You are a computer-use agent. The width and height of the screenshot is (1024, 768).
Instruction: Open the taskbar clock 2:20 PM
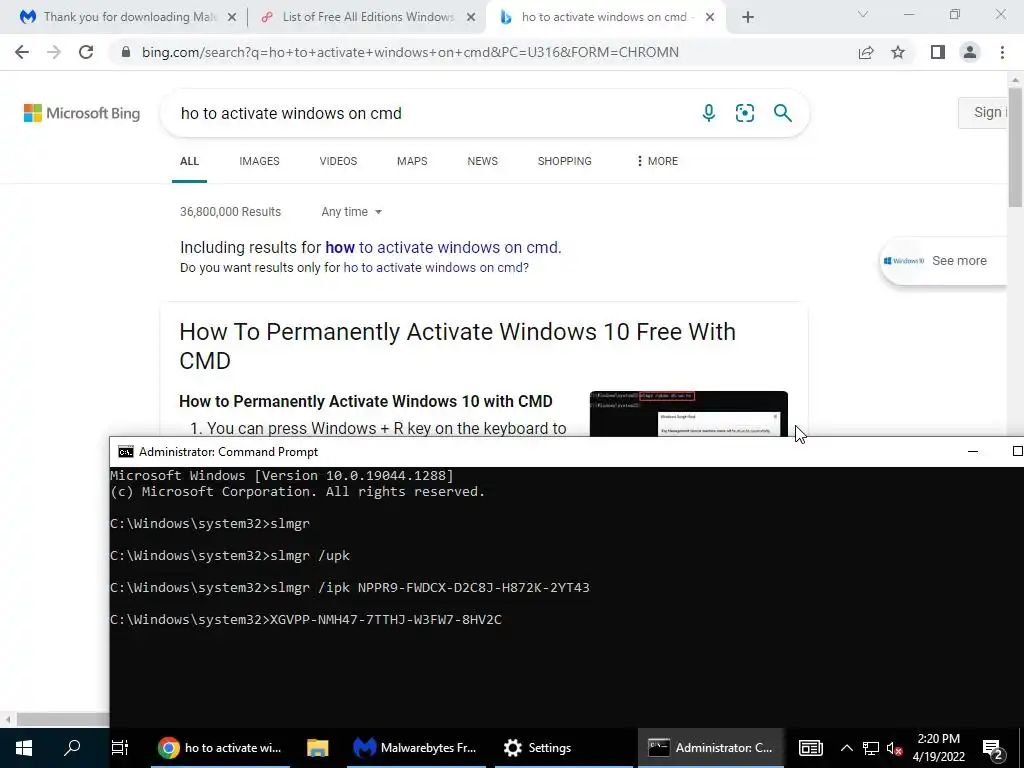point(938,748)
